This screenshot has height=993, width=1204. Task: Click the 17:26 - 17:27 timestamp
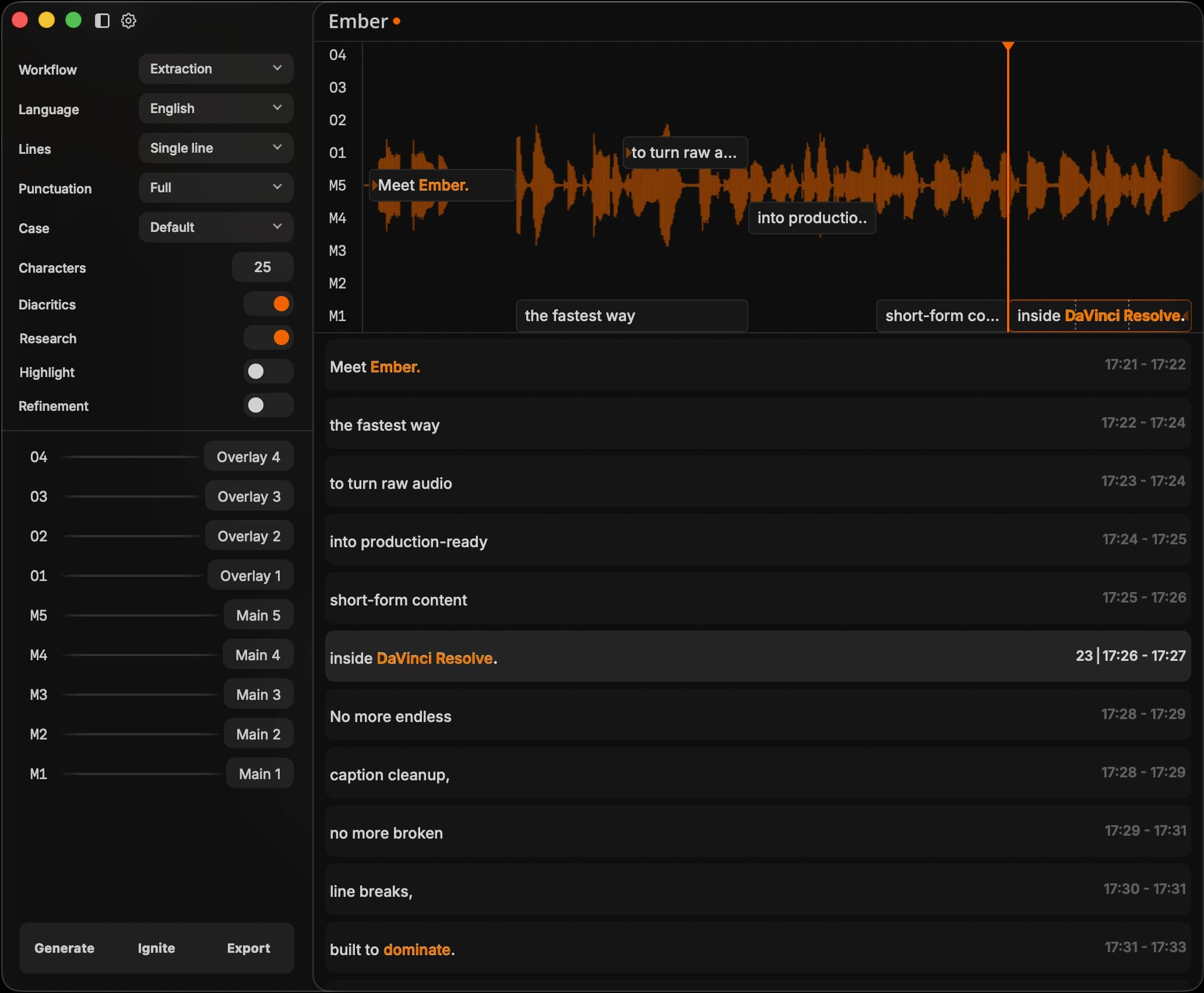coord(1144,656)
